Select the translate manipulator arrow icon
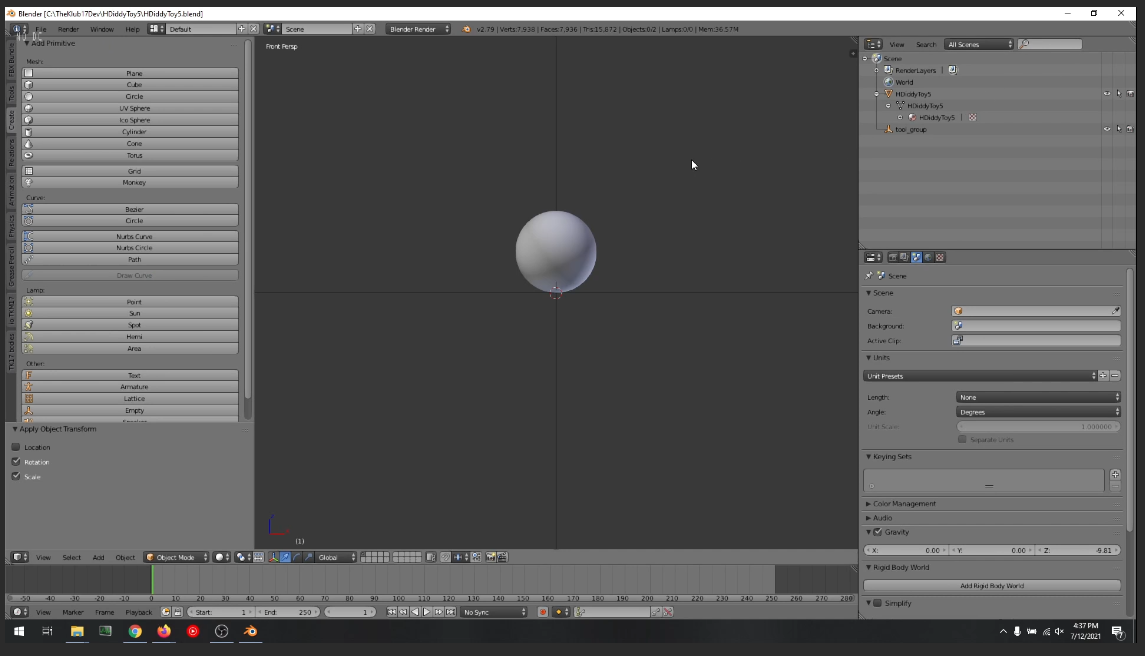Viewport: 1145px width, 656px height. pyautogui.click(x=286, y=557)
